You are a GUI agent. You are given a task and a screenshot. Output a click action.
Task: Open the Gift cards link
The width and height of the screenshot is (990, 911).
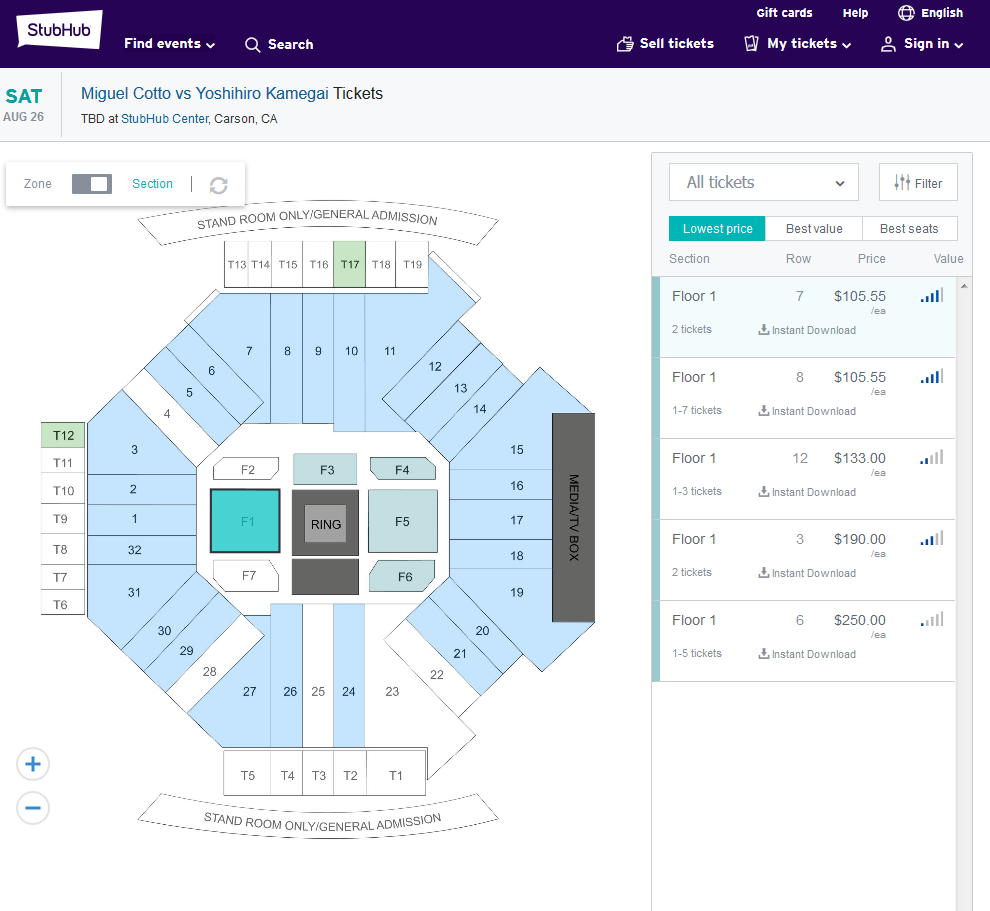point(784,13)
